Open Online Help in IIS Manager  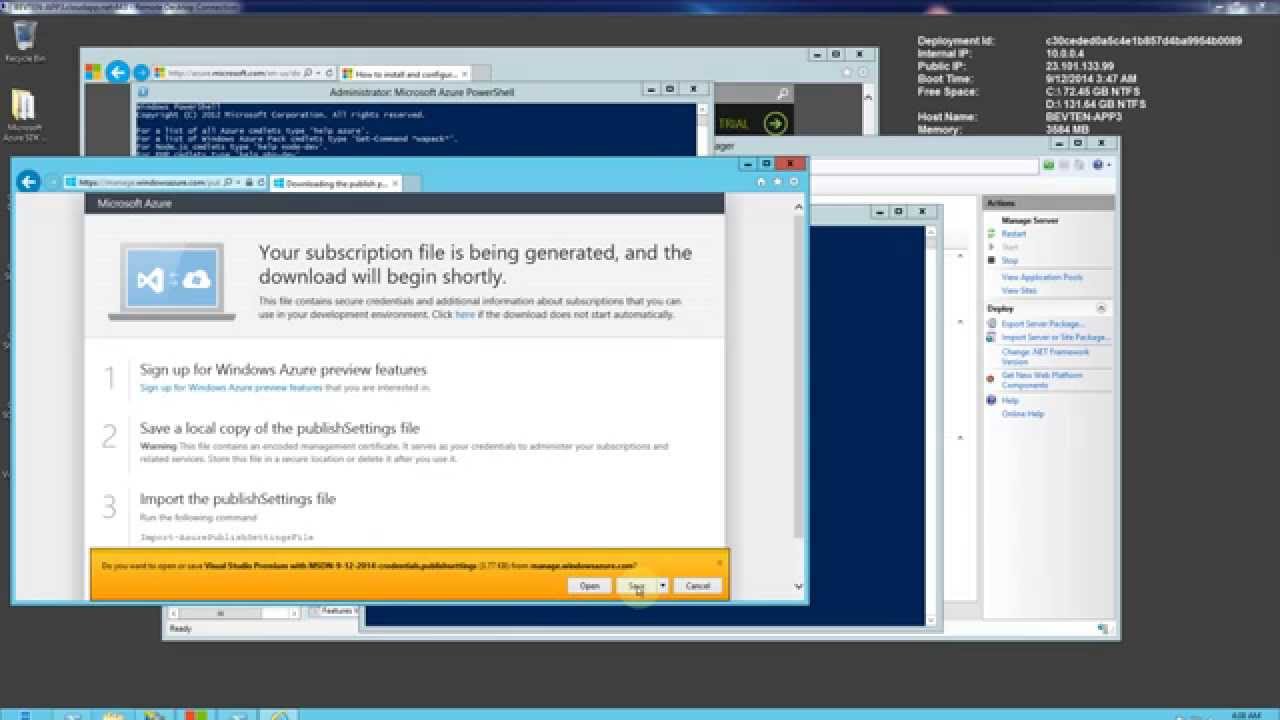point(1022,413)
